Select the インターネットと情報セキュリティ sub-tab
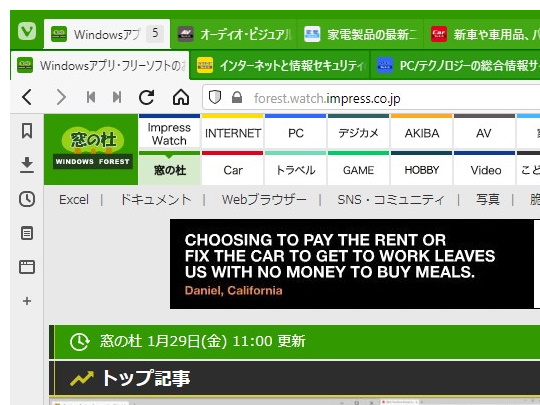Viewport: 540px width, 405px height. [x=280, y=65]
